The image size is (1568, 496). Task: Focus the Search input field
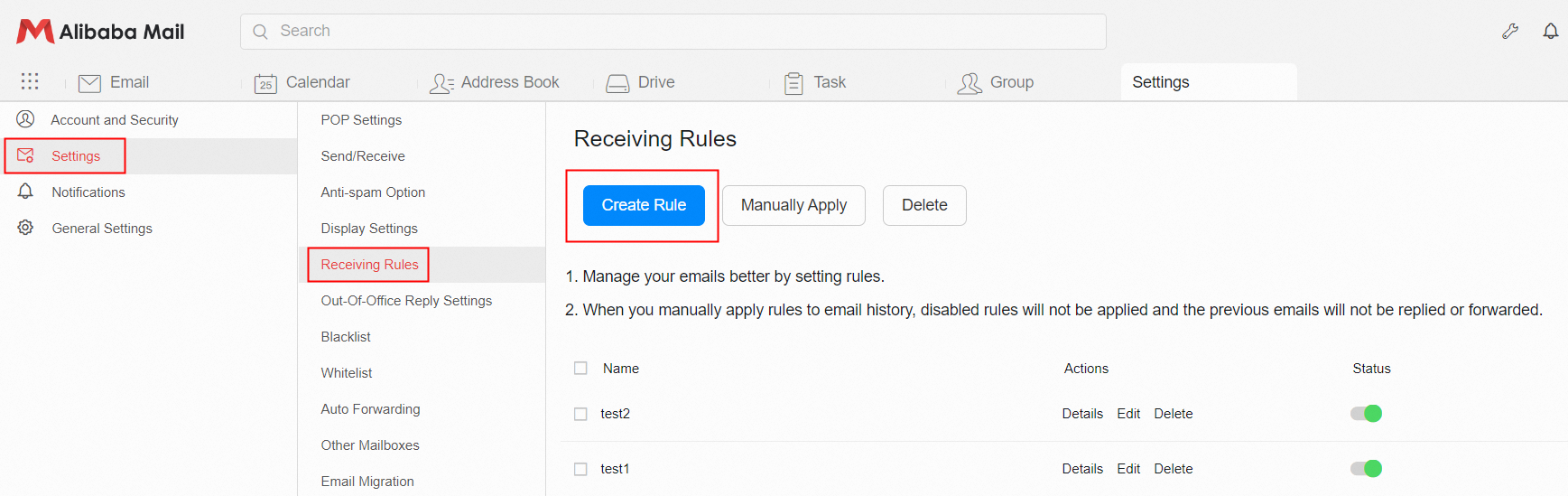point(686,32)
